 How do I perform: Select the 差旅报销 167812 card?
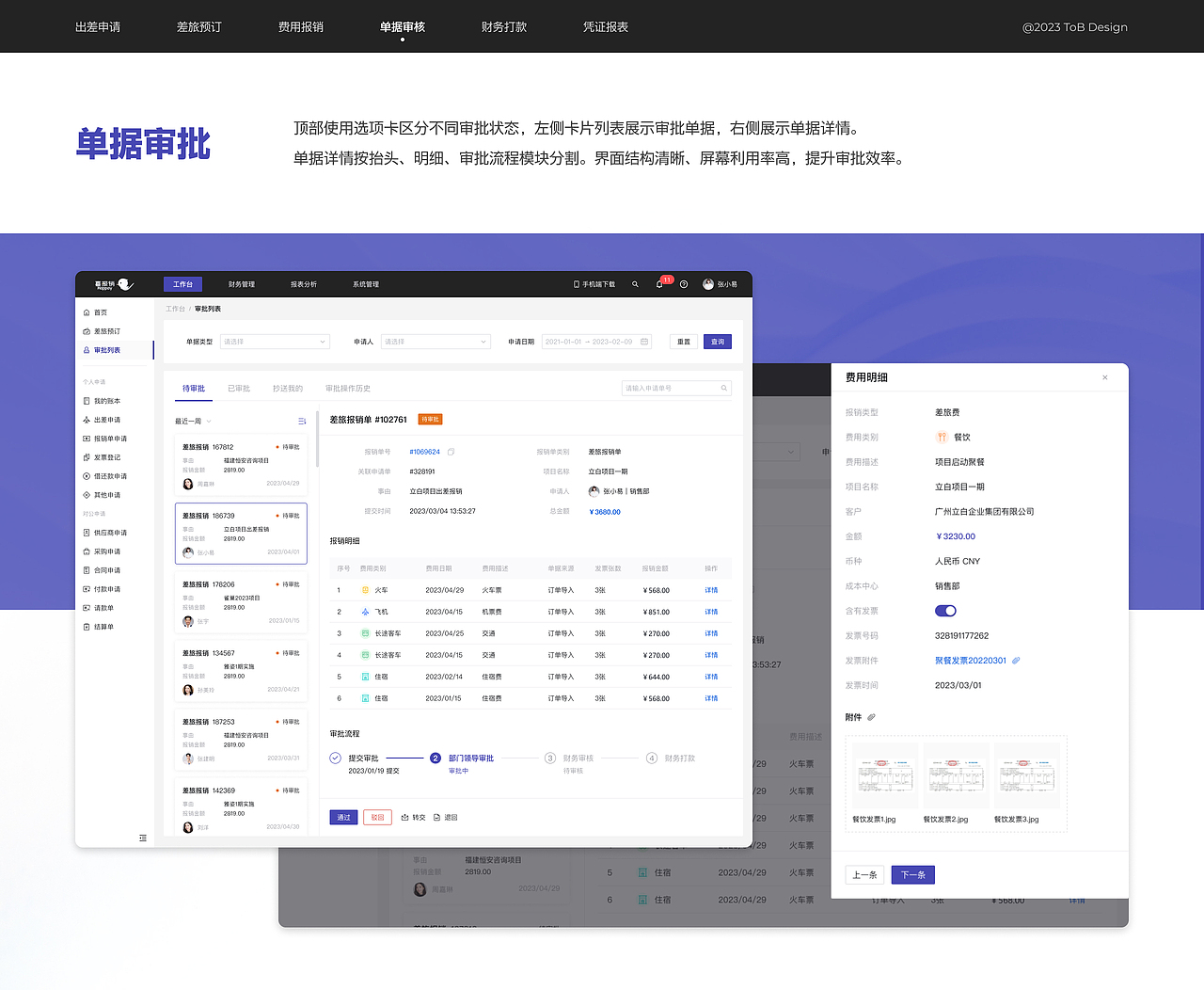click(x=241, y=465)
